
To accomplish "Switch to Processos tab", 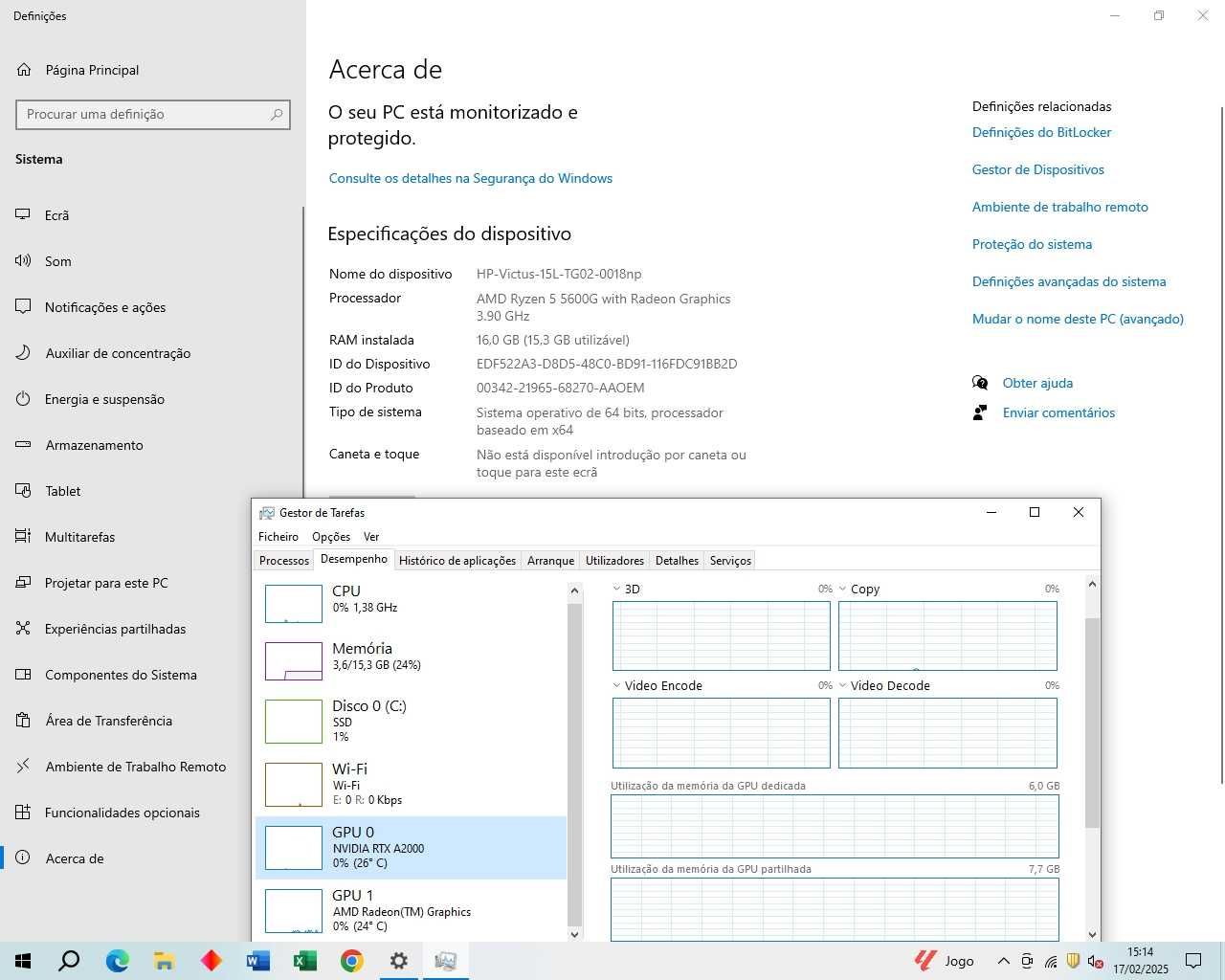I will click(x=284, y=561).
